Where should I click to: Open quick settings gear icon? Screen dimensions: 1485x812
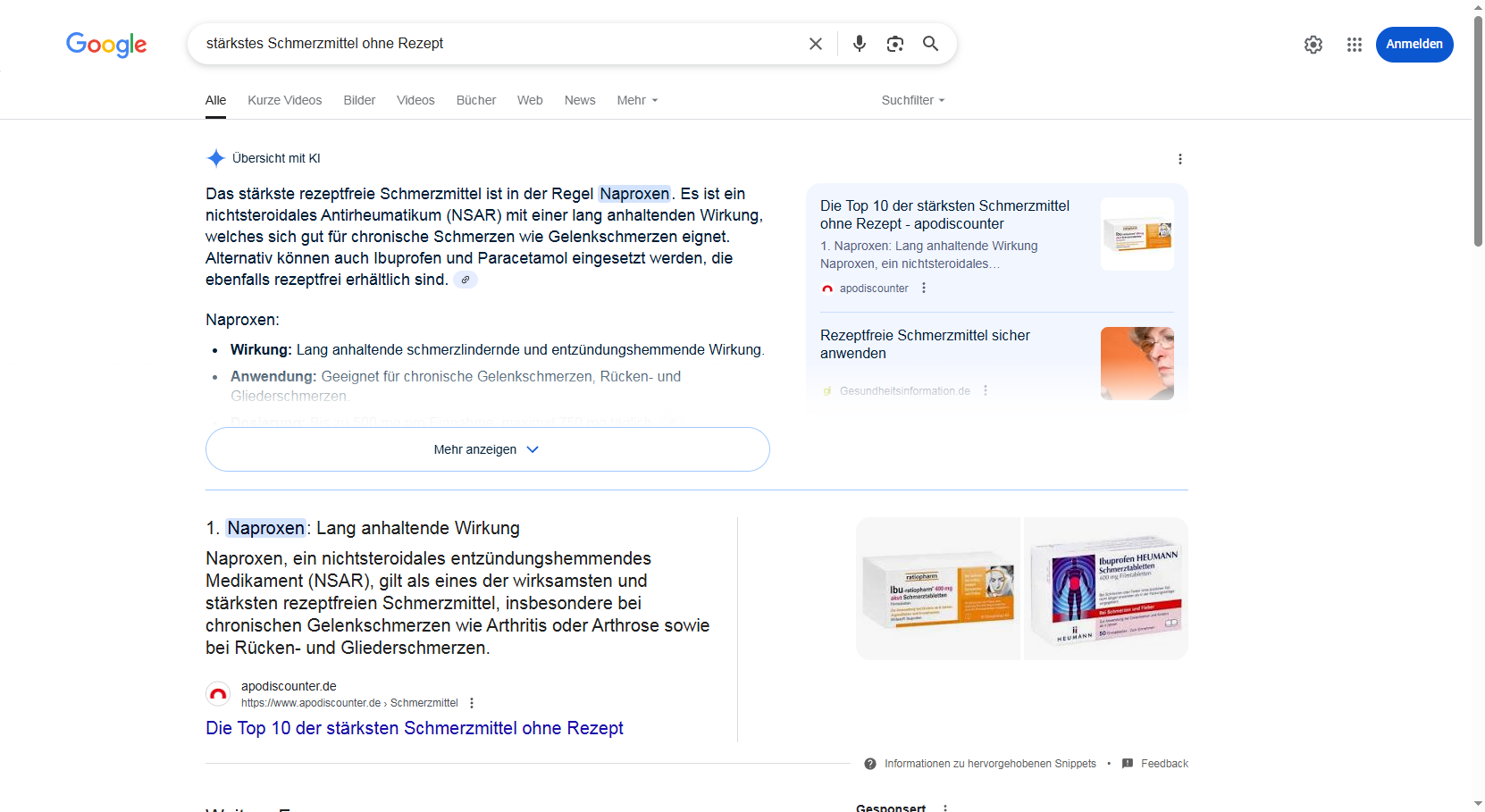1313,45
